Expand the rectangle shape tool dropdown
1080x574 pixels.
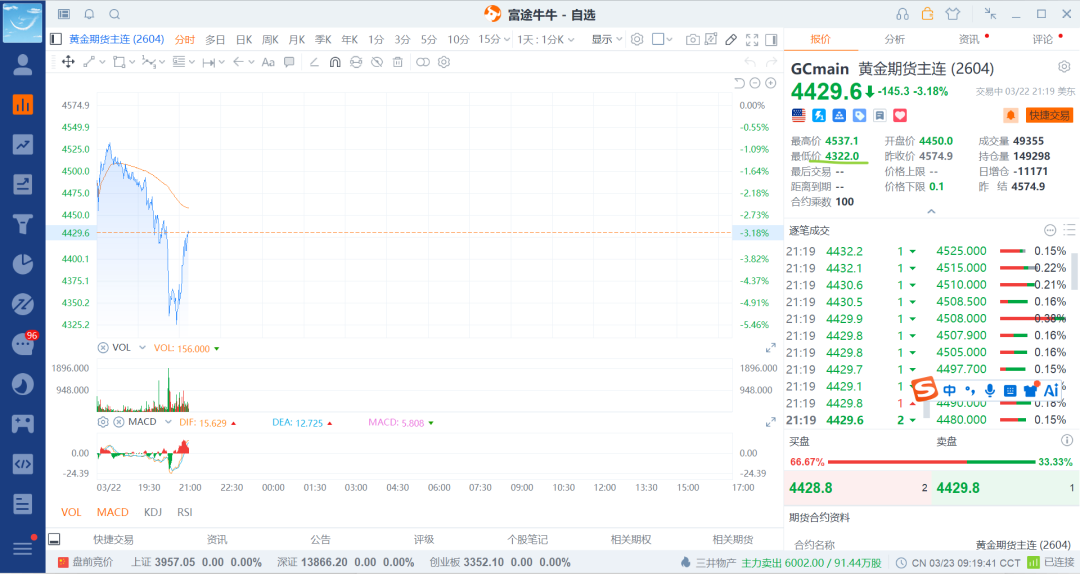(x=133, y=62)
